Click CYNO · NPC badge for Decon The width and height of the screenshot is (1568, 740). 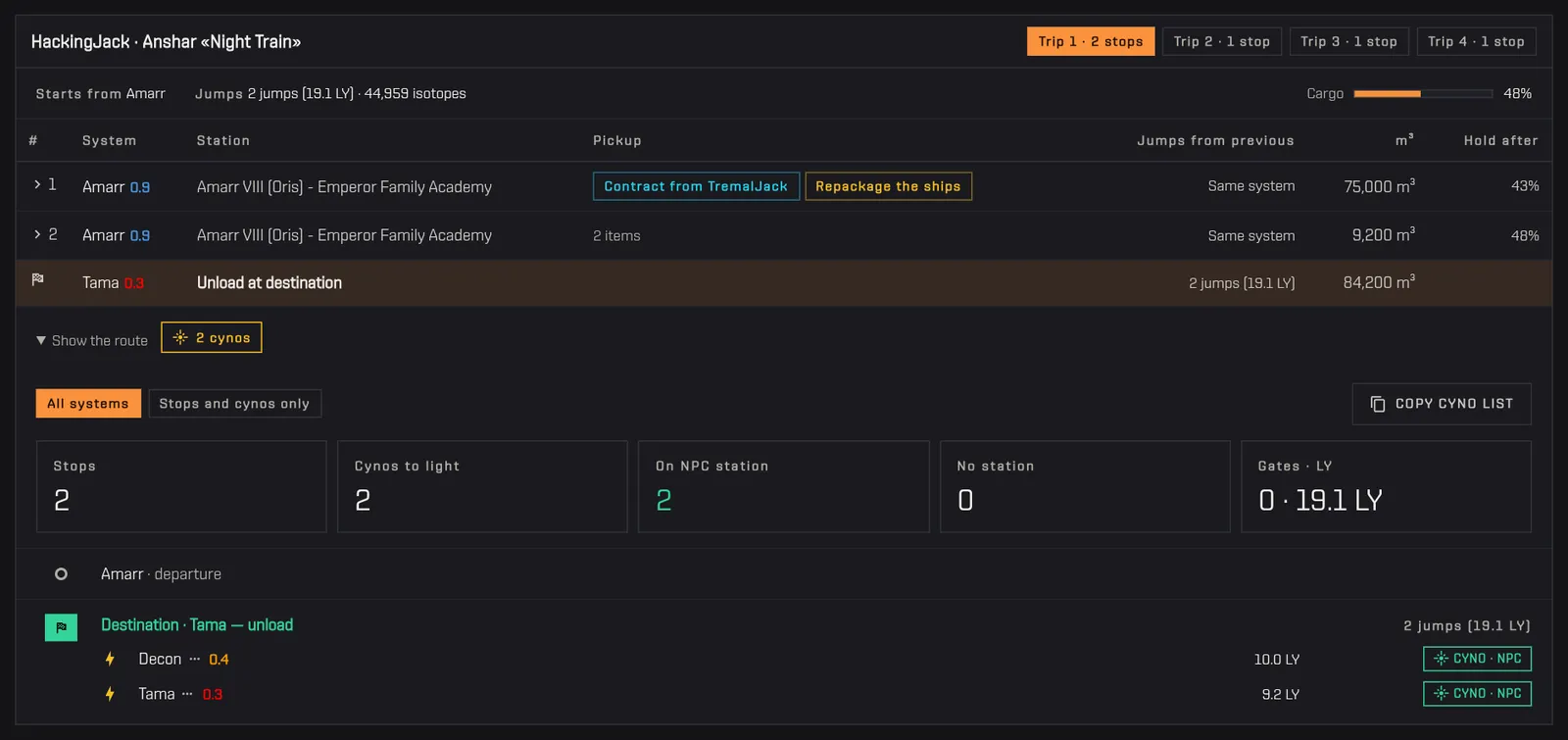click(x=1477, y=659)
